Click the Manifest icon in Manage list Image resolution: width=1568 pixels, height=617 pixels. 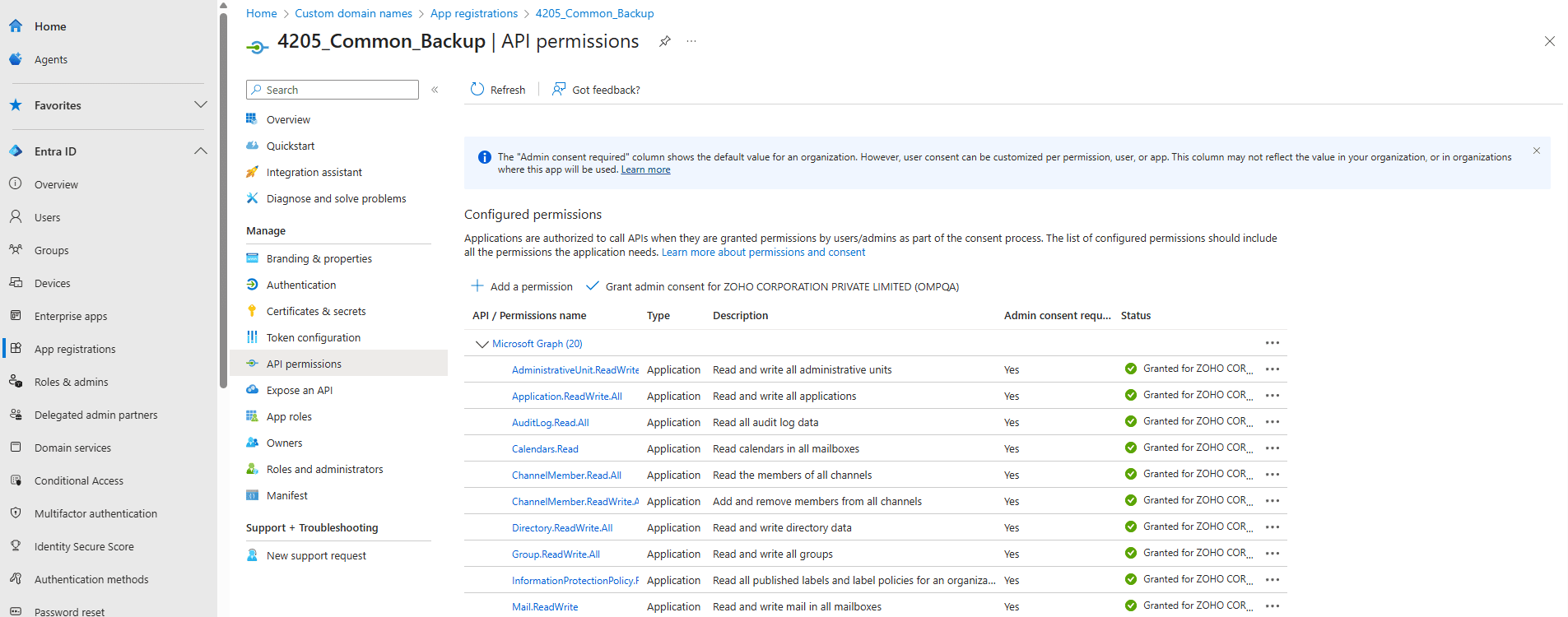click(x=253, y=495)
